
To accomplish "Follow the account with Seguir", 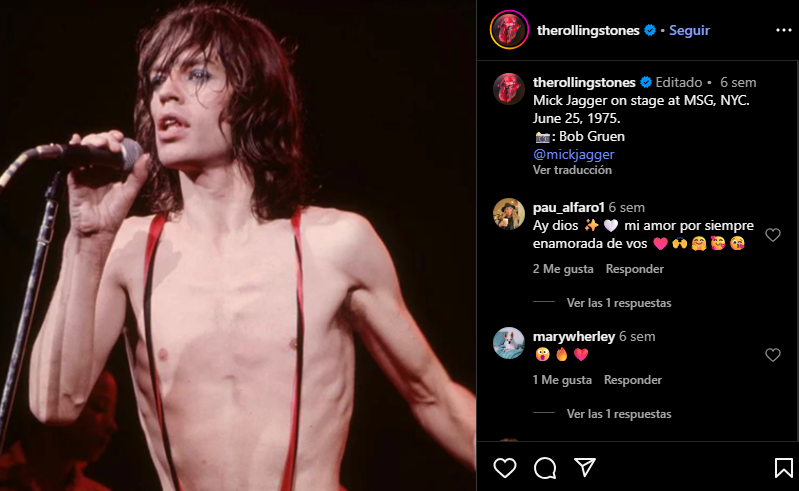I will (689, 30).
